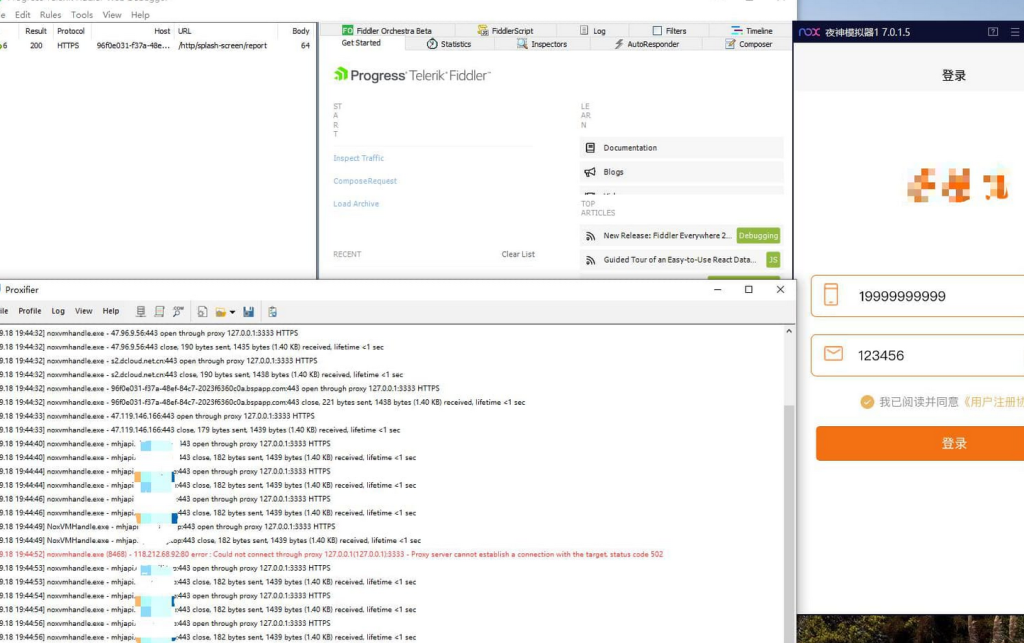1024x643 pixels.
Task: Open Proxy Servers settings icon in Proxifier
Action: tap(140, 312)
